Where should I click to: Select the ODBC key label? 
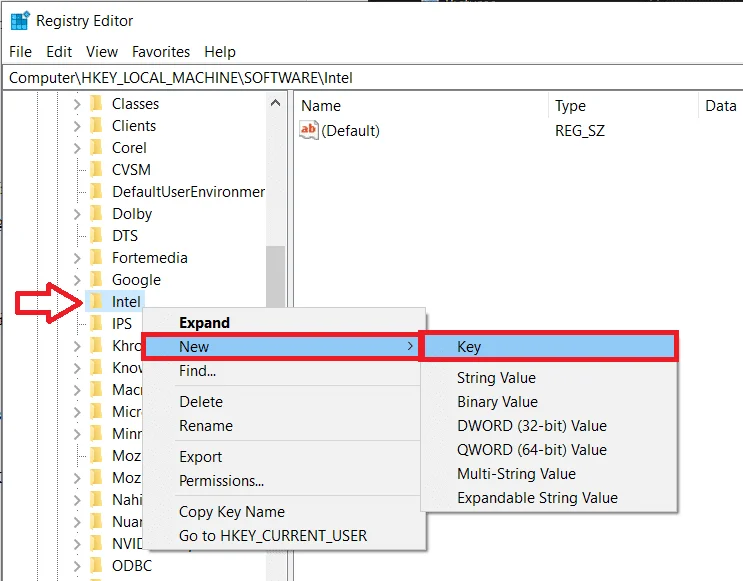132,565
